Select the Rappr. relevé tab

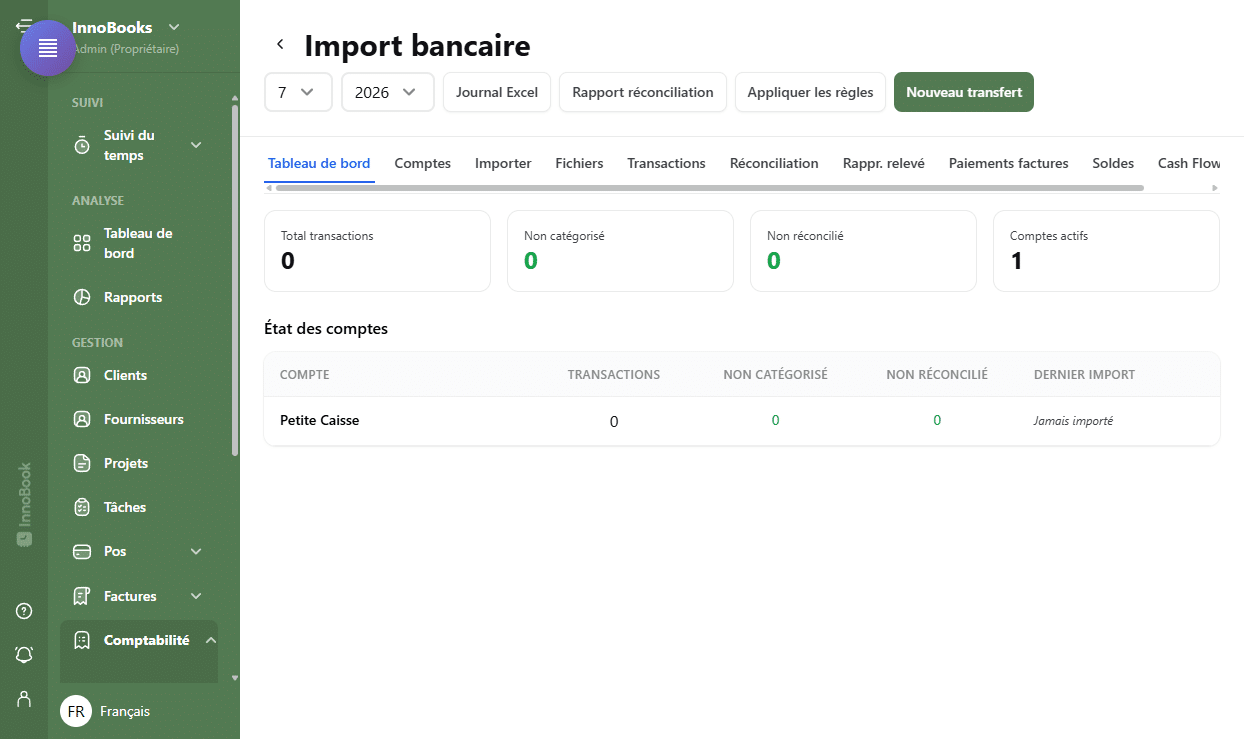click(884, 163)
